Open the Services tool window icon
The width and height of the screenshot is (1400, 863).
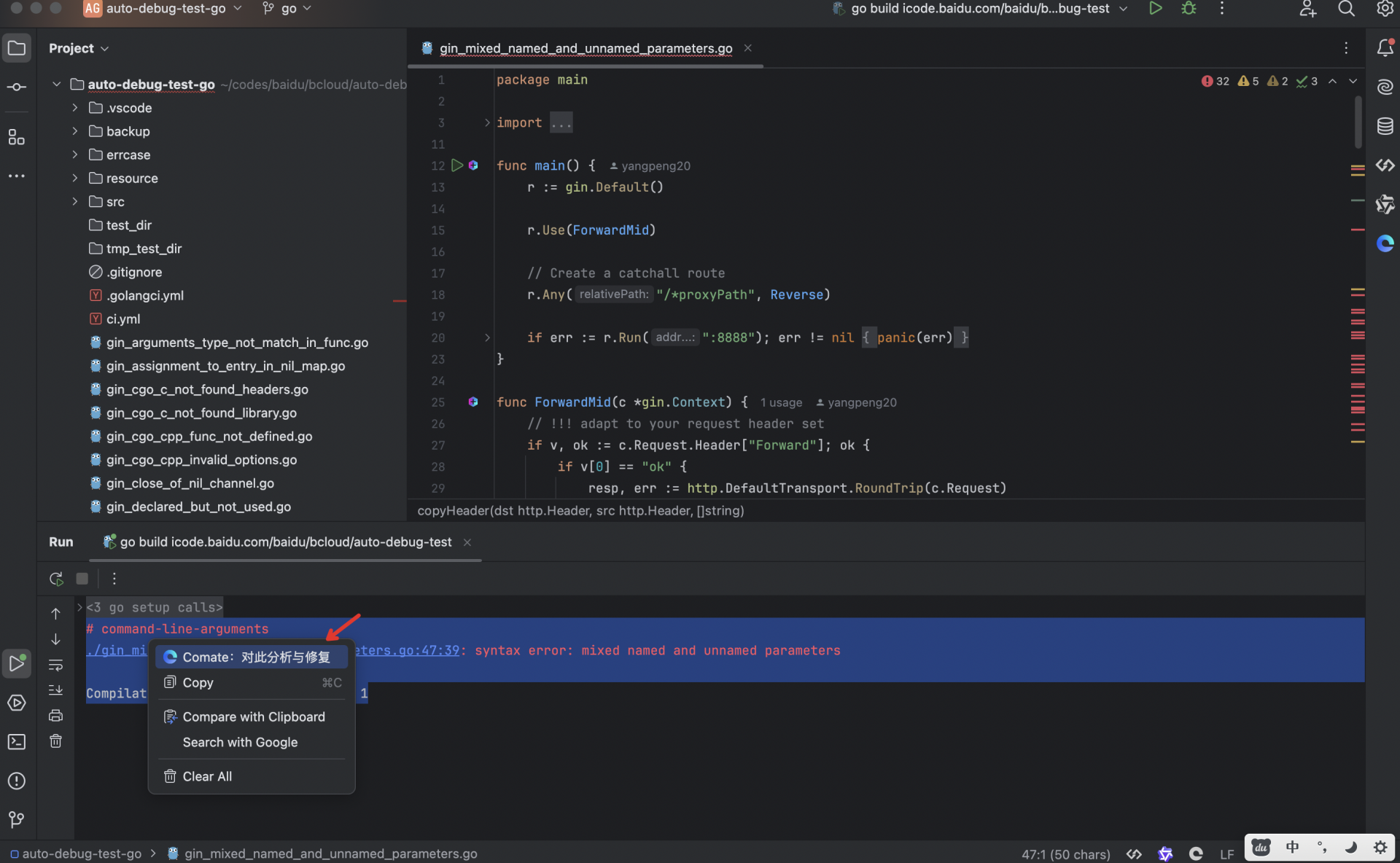pos(17,703)
